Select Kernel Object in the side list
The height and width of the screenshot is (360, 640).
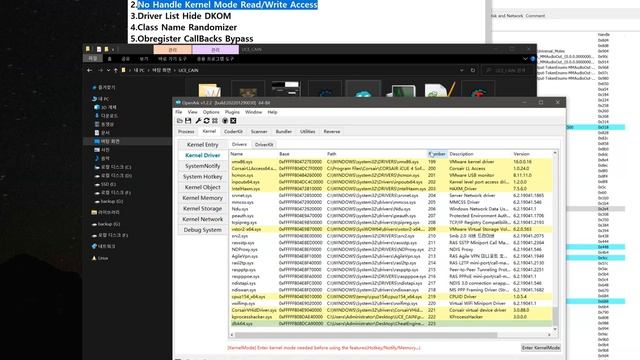[202, 187]
